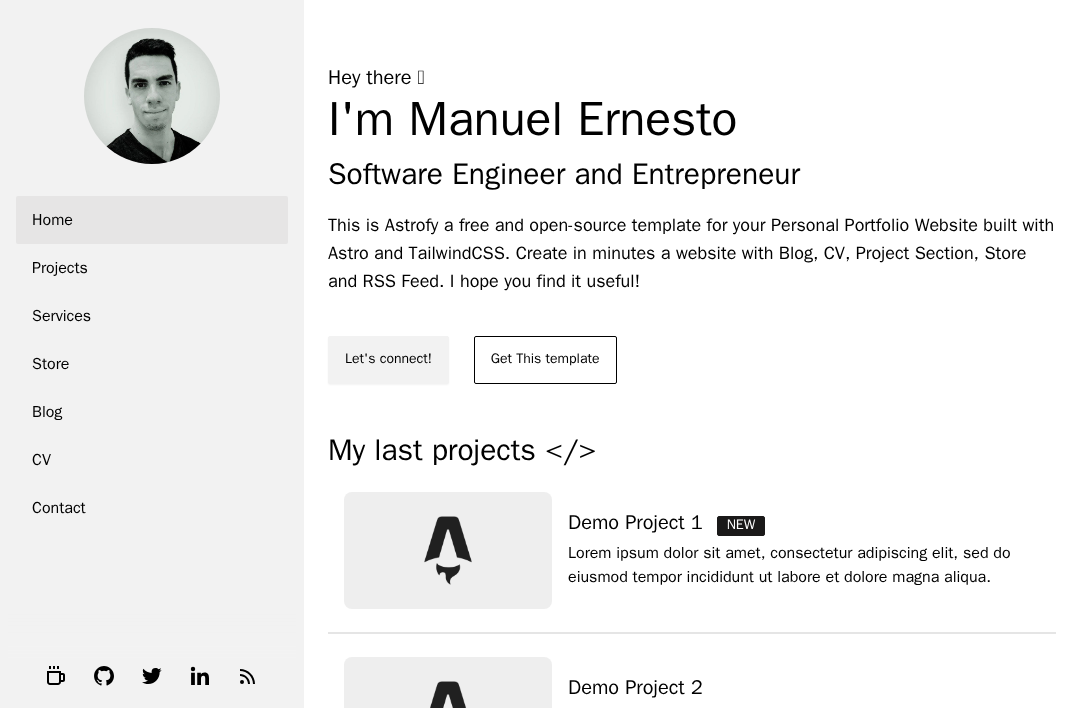Select Blog from the sidebar
1080x708 pixels.
152,412
